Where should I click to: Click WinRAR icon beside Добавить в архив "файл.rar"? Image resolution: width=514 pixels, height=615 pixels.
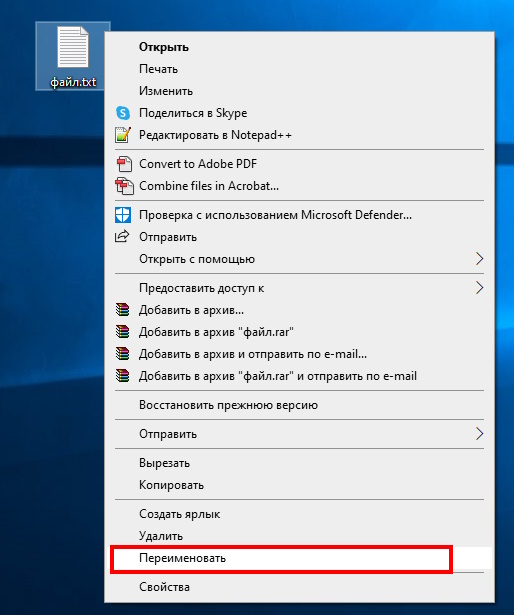coord(122,331)
